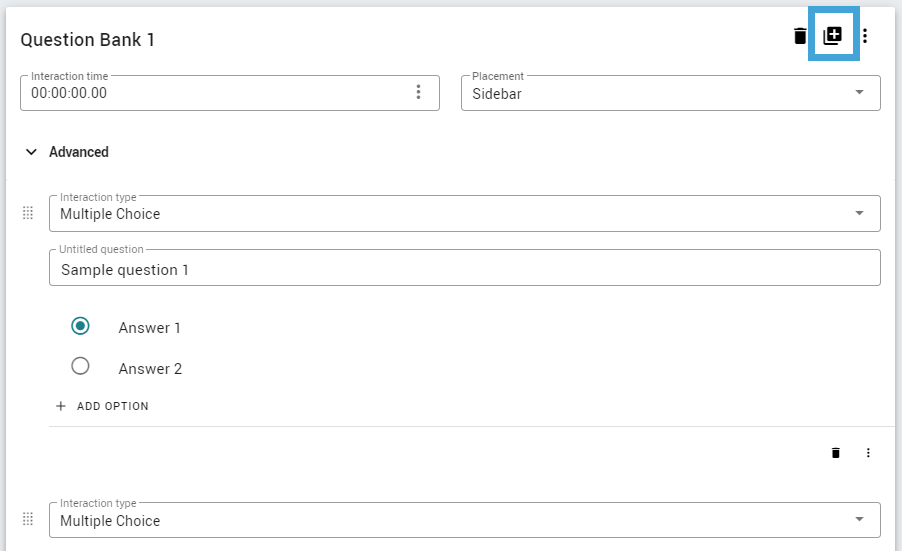Grab the drag handle of first question

(28, 213)
